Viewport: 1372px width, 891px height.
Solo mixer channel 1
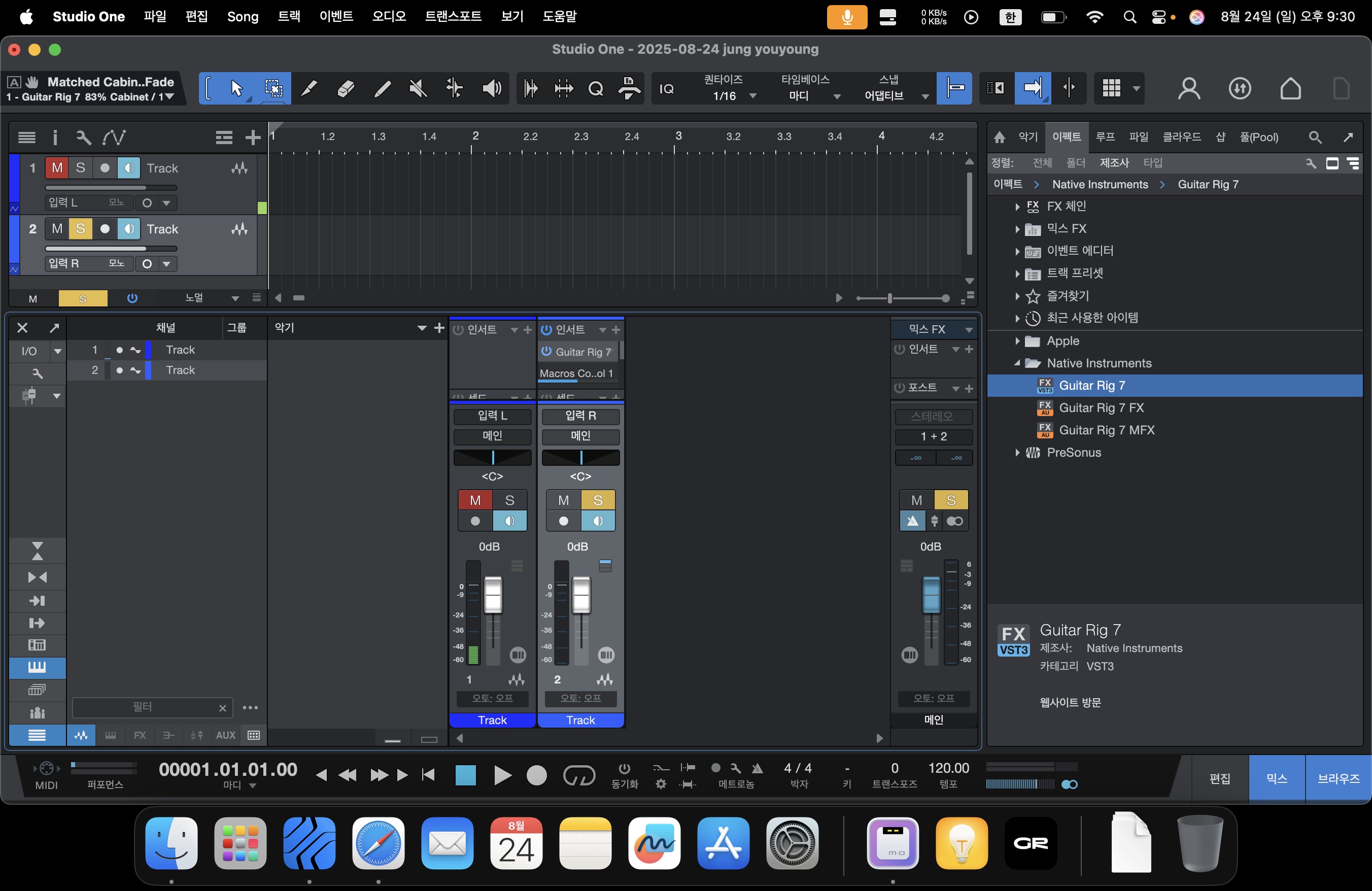tap(509, 500)
